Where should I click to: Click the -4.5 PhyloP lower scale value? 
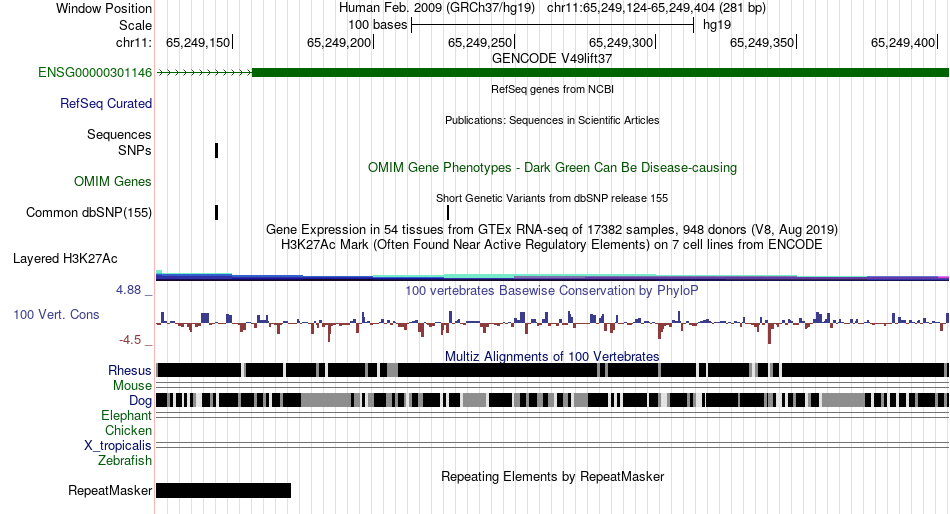click(x=130, y=340)
